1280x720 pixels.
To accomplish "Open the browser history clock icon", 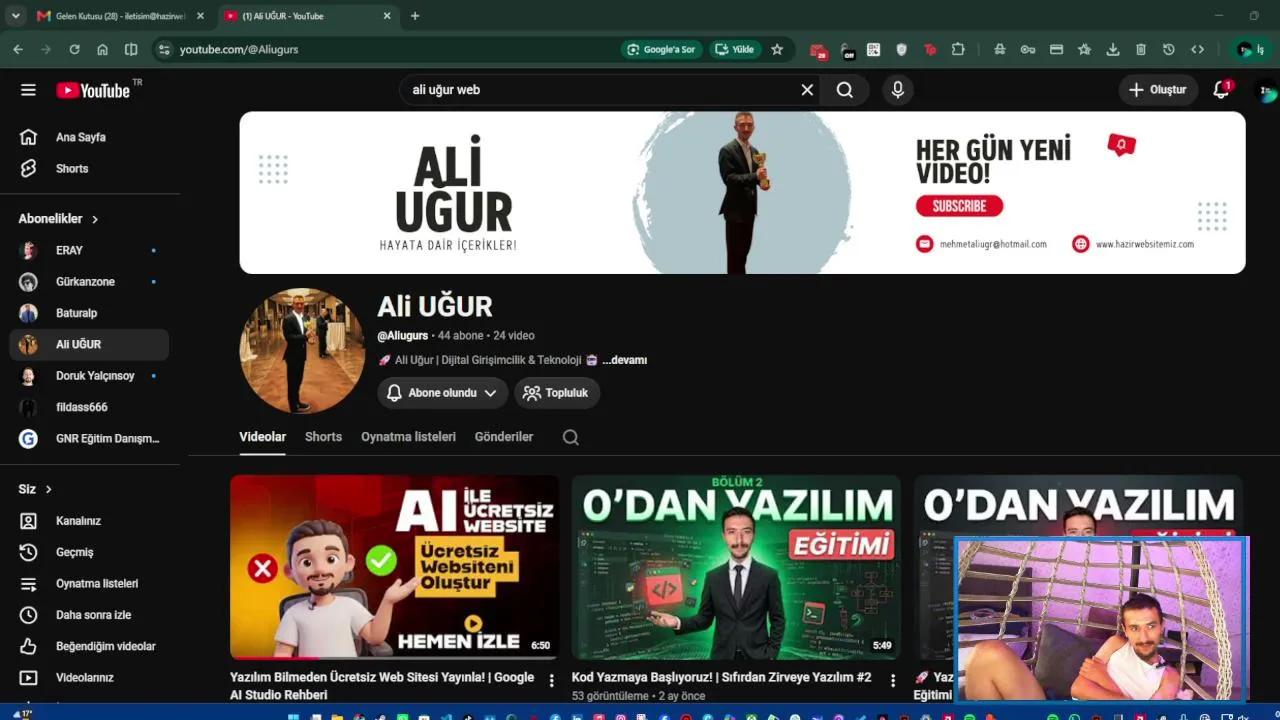I will pyautogui.click(x=1169, y=49).
